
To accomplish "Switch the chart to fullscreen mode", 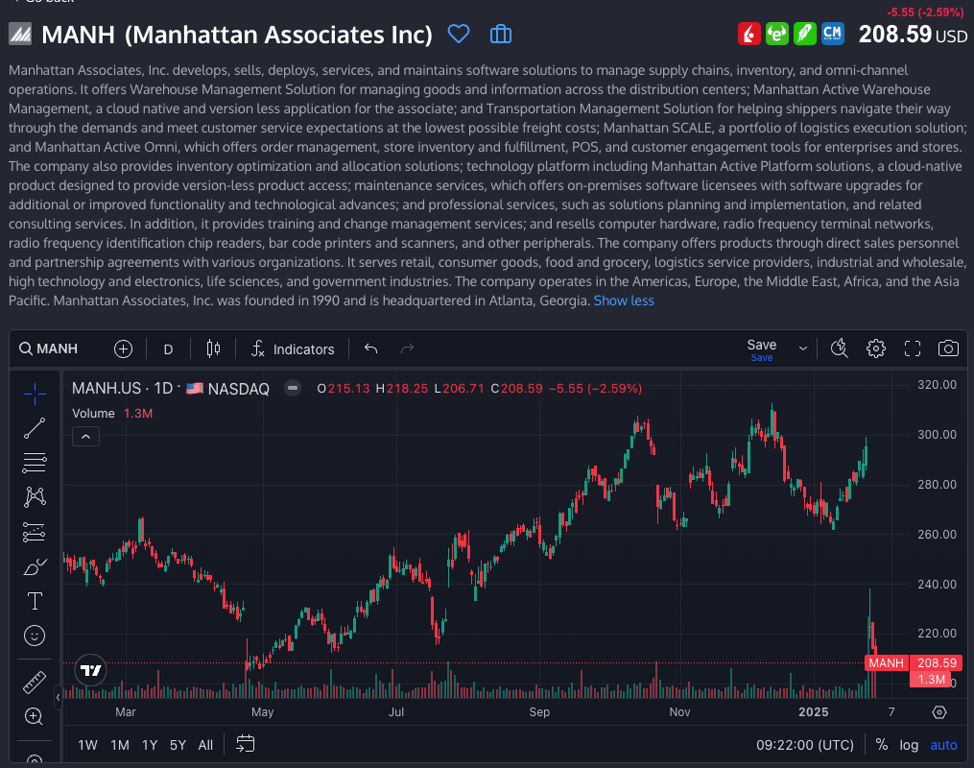I will pos(913,349).
